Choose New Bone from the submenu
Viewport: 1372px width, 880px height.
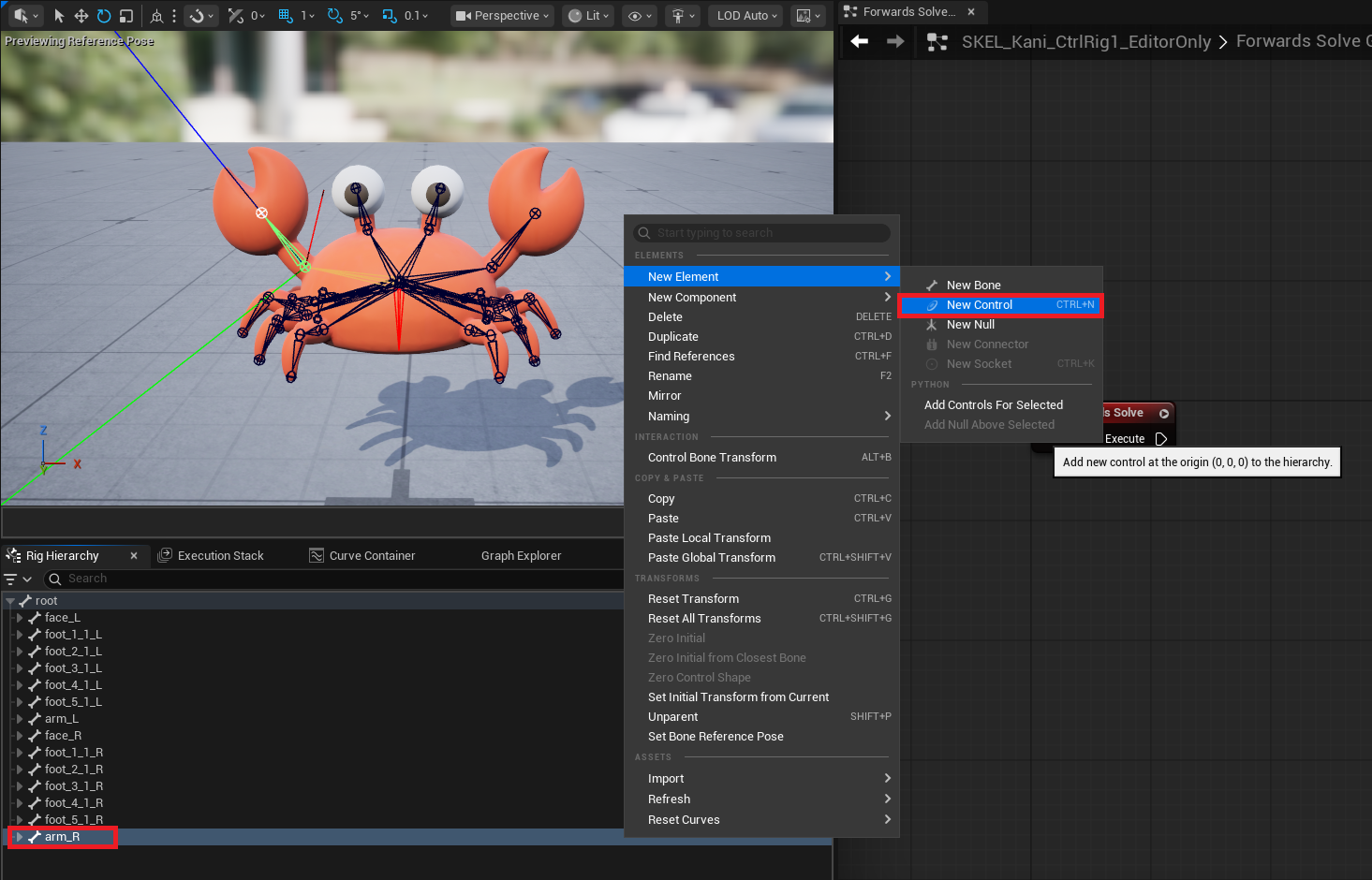(x=1001, y=286)
